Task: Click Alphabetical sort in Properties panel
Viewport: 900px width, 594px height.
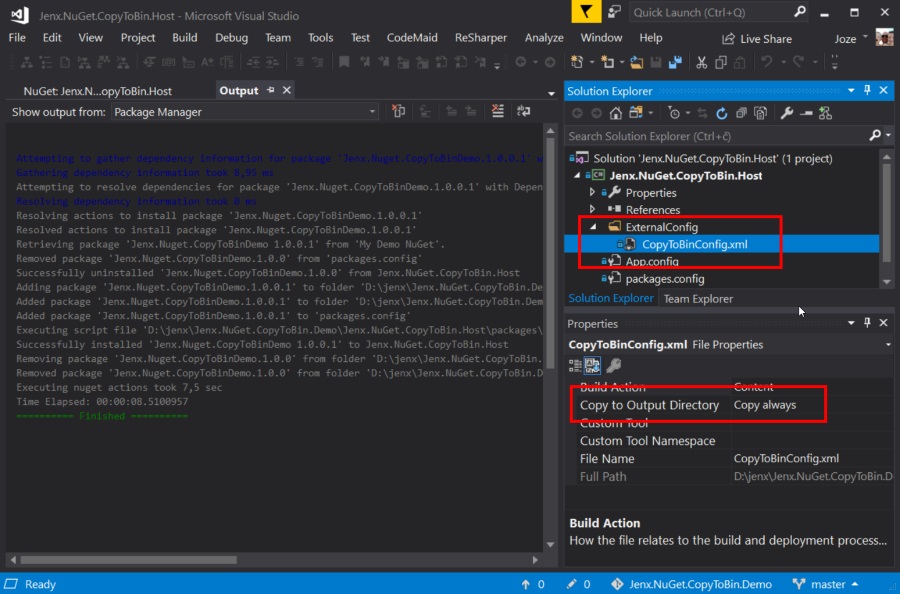Action: coord(592,366)
